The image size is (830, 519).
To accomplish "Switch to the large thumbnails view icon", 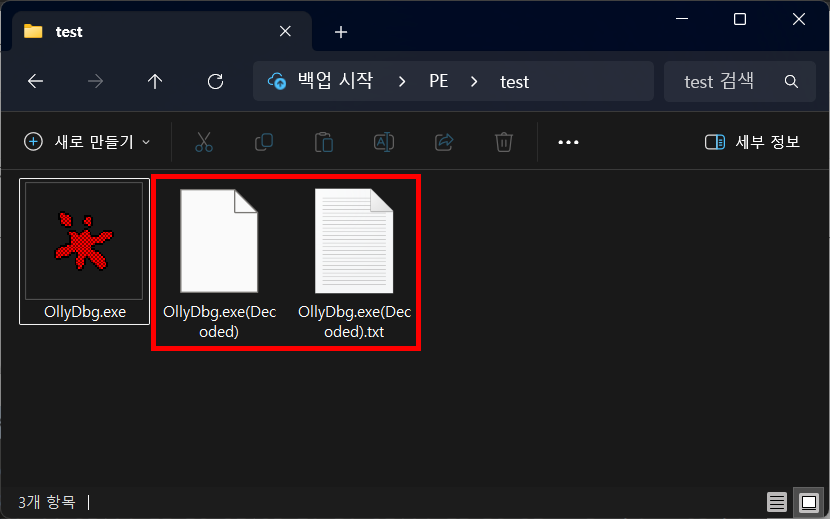I will click(809, 502).
